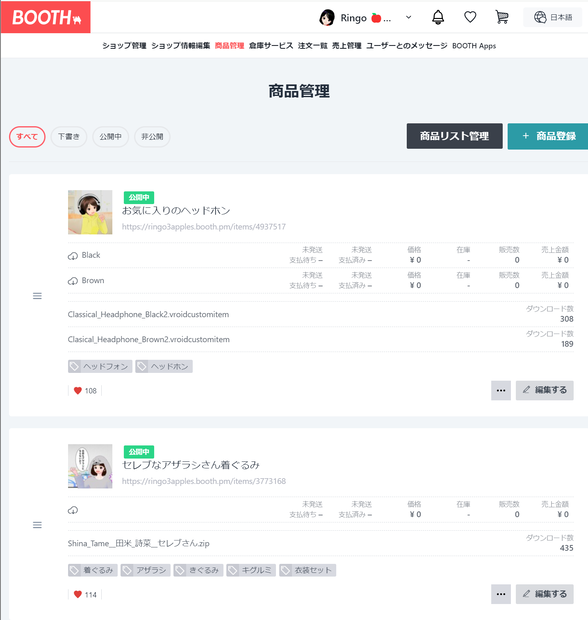Click the ヘッドフォン tag
The width and height of the screenshot is (588, 620).
click(100, 367)
